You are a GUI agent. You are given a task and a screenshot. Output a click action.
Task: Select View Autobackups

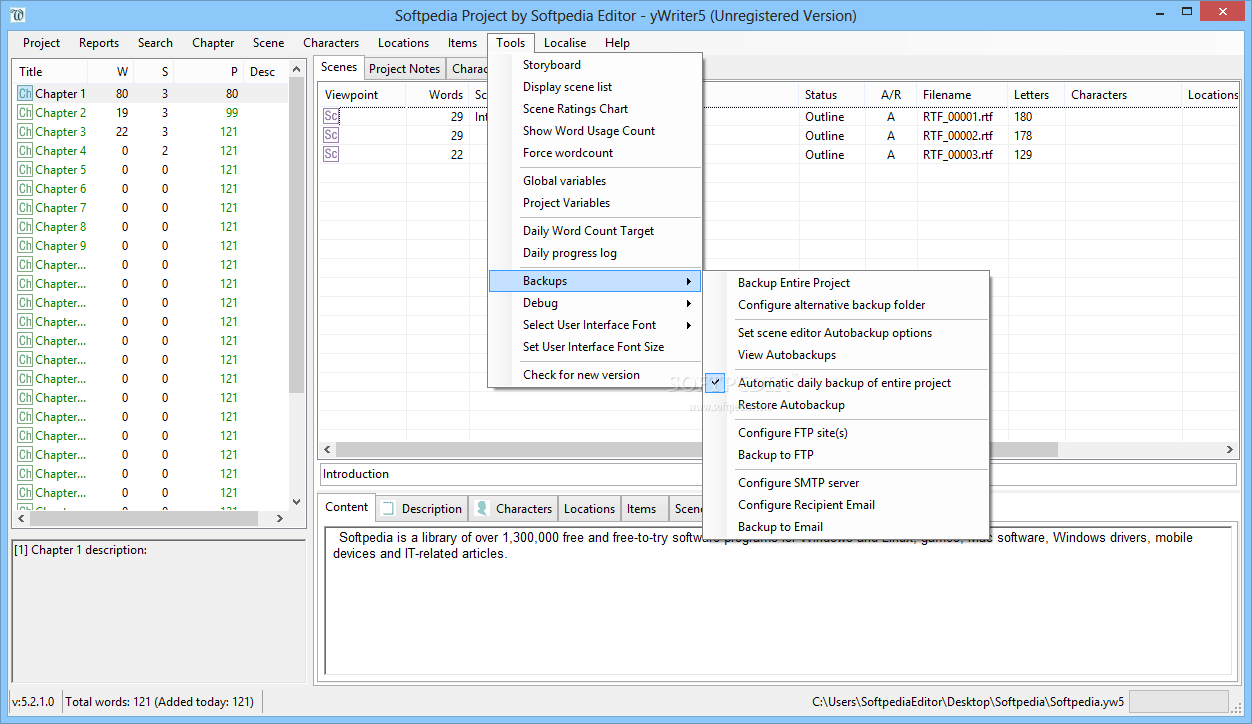846,355
